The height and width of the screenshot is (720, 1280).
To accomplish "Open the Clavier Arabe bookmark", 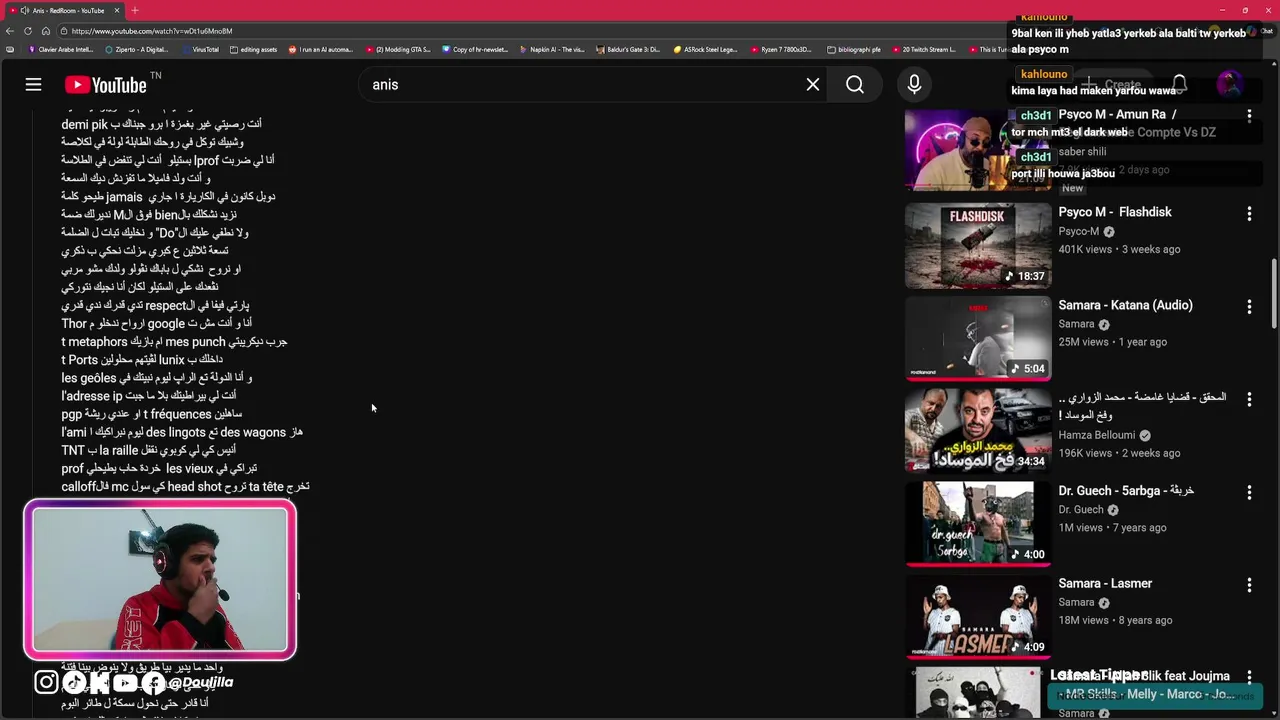I will click(x=59, y=49).
